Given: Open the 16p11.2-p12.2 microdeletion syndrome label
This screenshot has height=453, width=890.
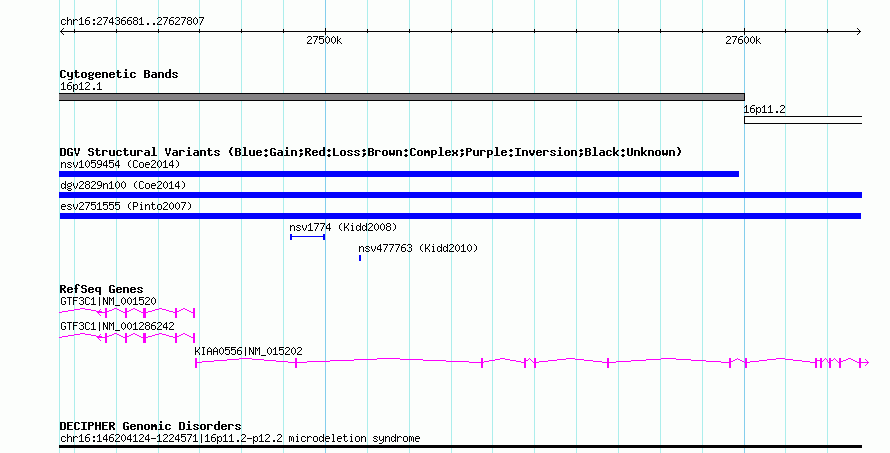Looking at the screenshot, I should [240, 439].
